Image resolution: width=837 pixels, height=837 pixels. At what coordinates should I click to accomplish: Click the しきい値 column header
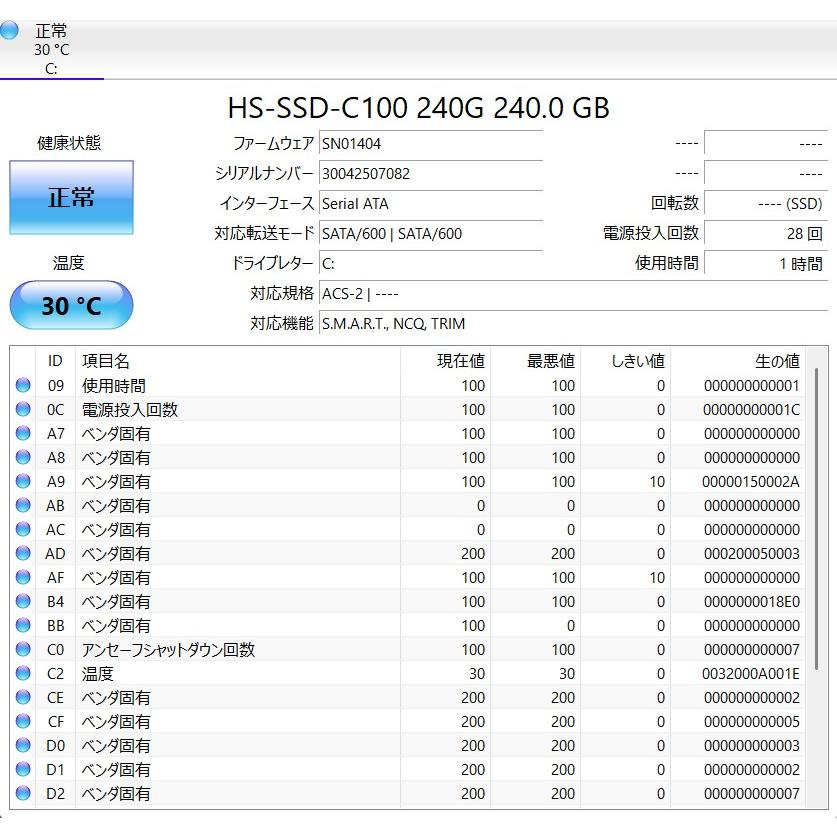coord(626,361)
